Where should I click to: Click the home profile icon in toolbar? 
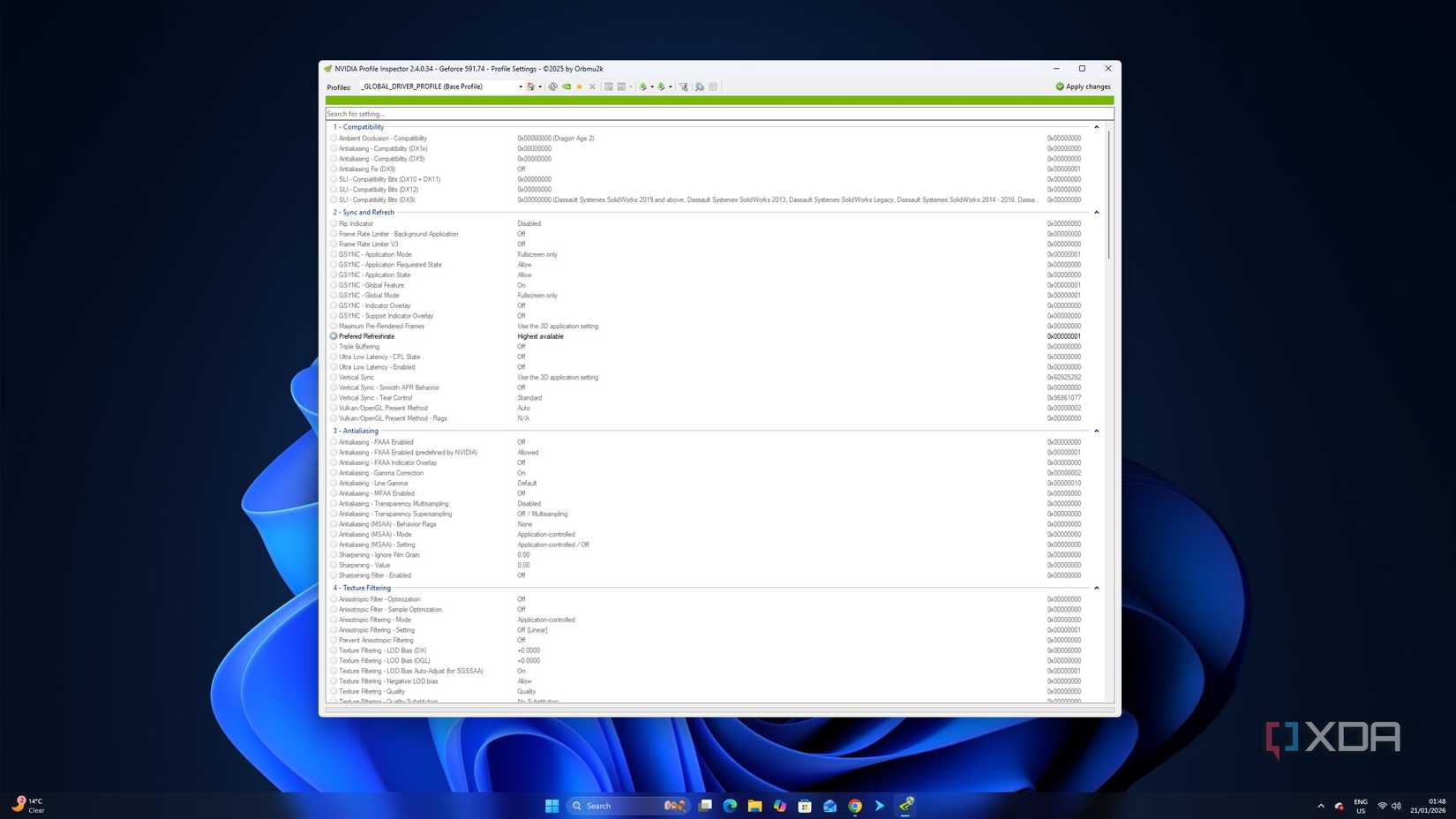click(x=530, y=86)
